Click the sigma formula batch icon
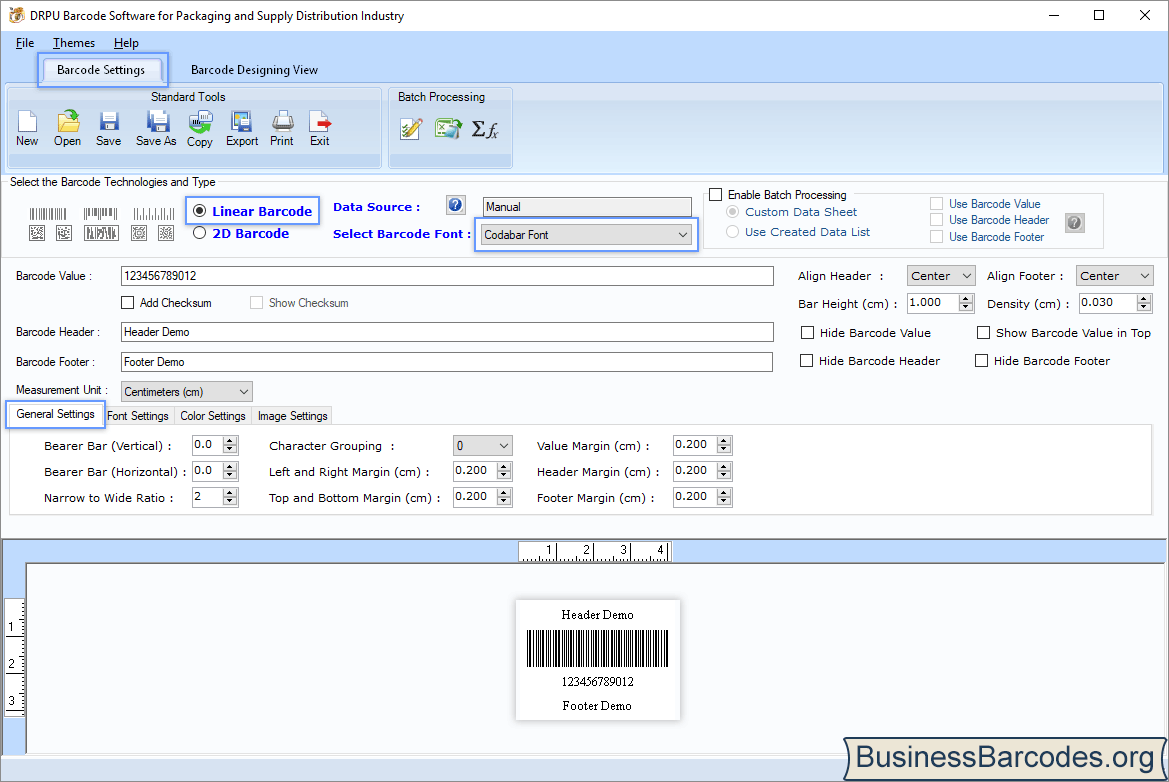This screenshot has width=1169, height=782. pyautogui.click(x=485, y=130)
